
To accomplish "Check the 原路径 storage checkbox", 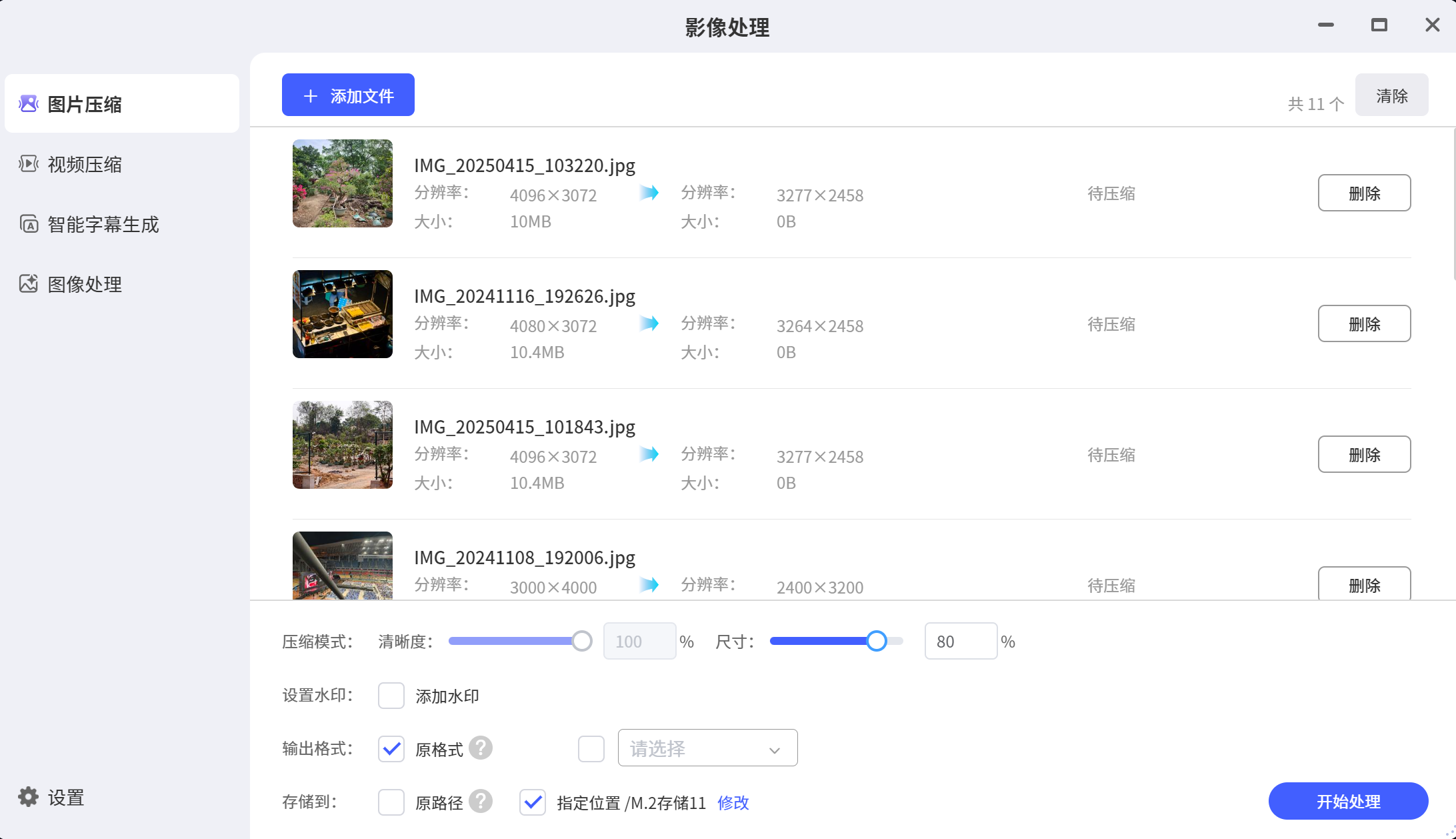I will (x=391, y=802).
